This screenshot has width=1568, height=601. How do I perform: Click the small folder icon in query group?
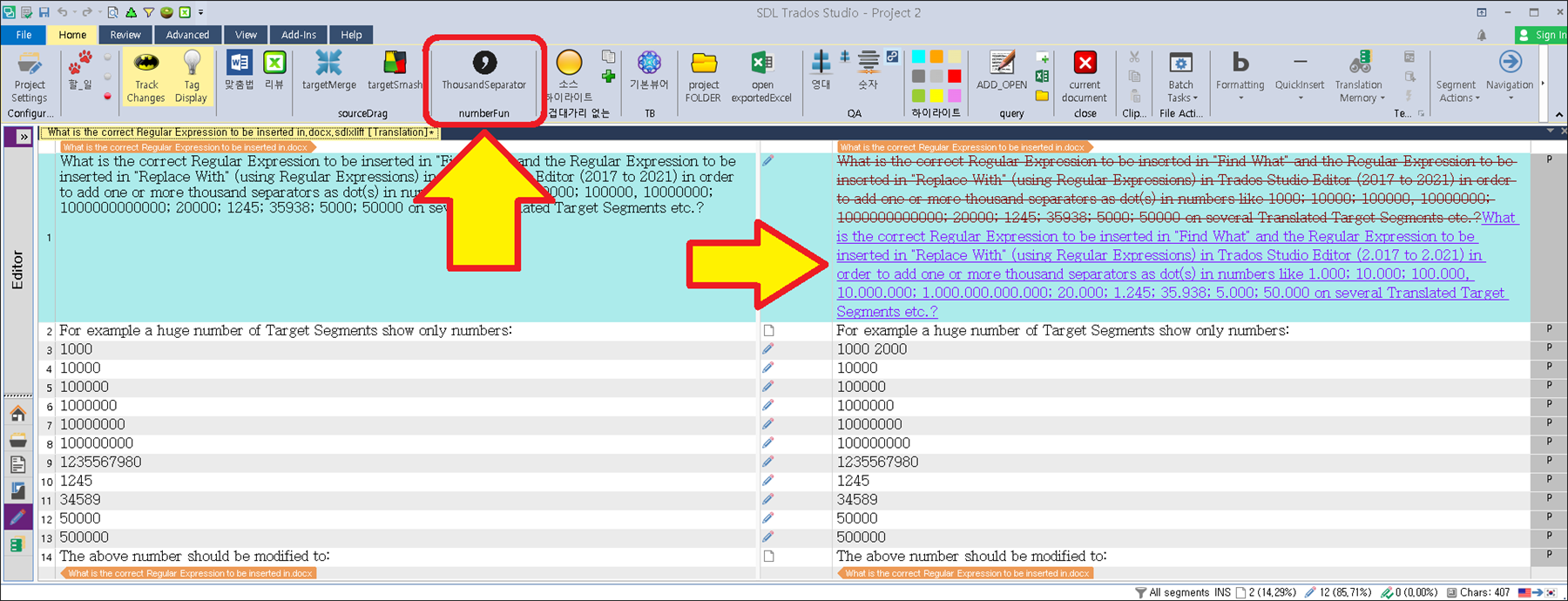click(x=1042, y=96)
